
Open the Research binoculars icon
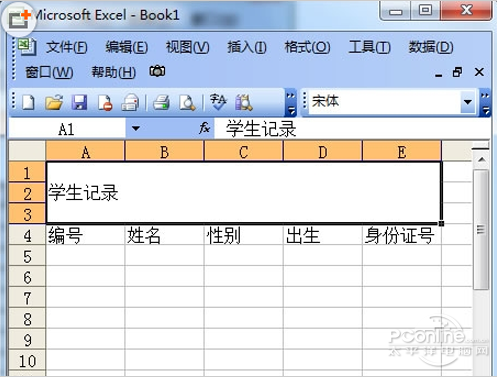(244, 102)
